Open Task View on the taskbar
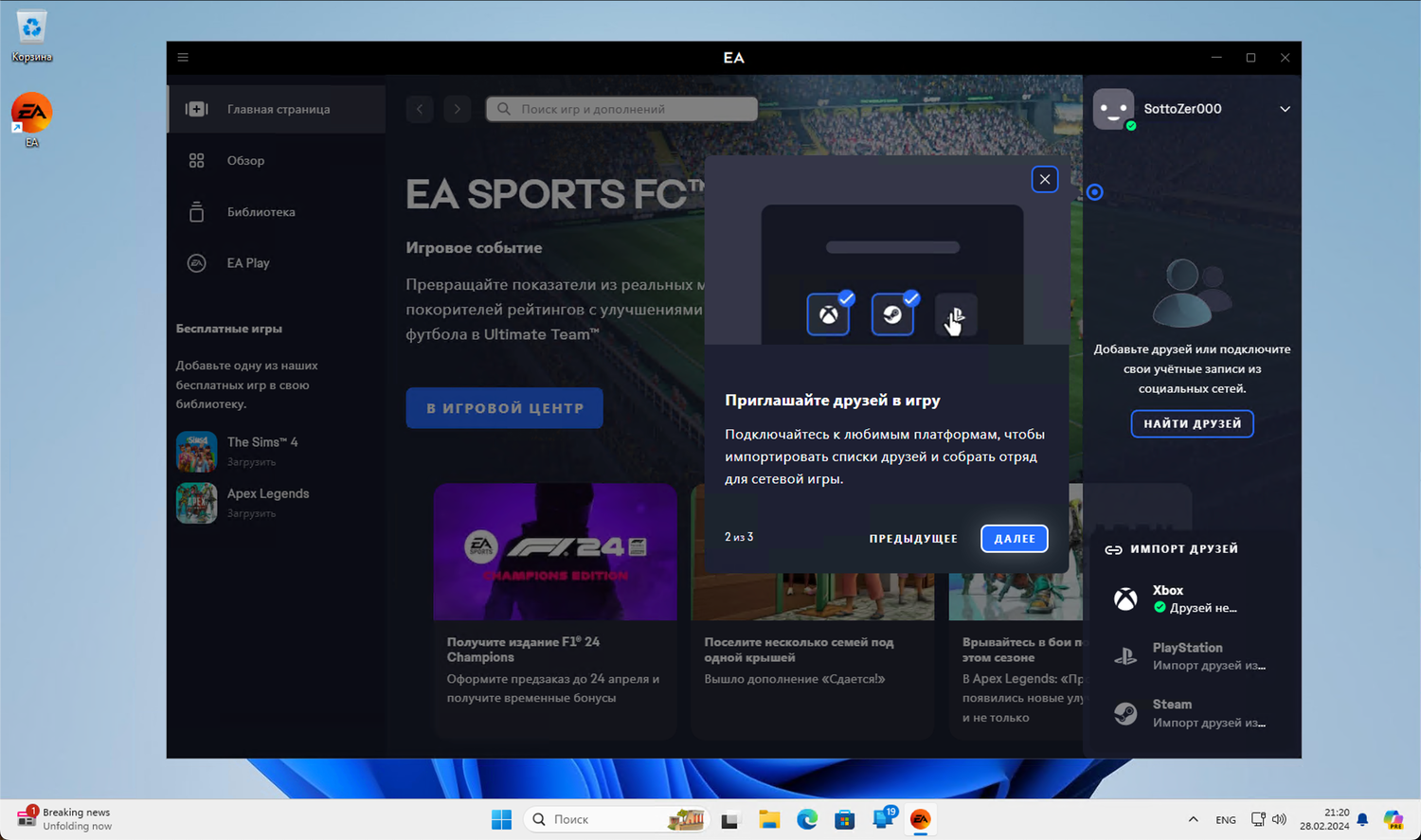1421x840 pixels. [x=729, y=819]
